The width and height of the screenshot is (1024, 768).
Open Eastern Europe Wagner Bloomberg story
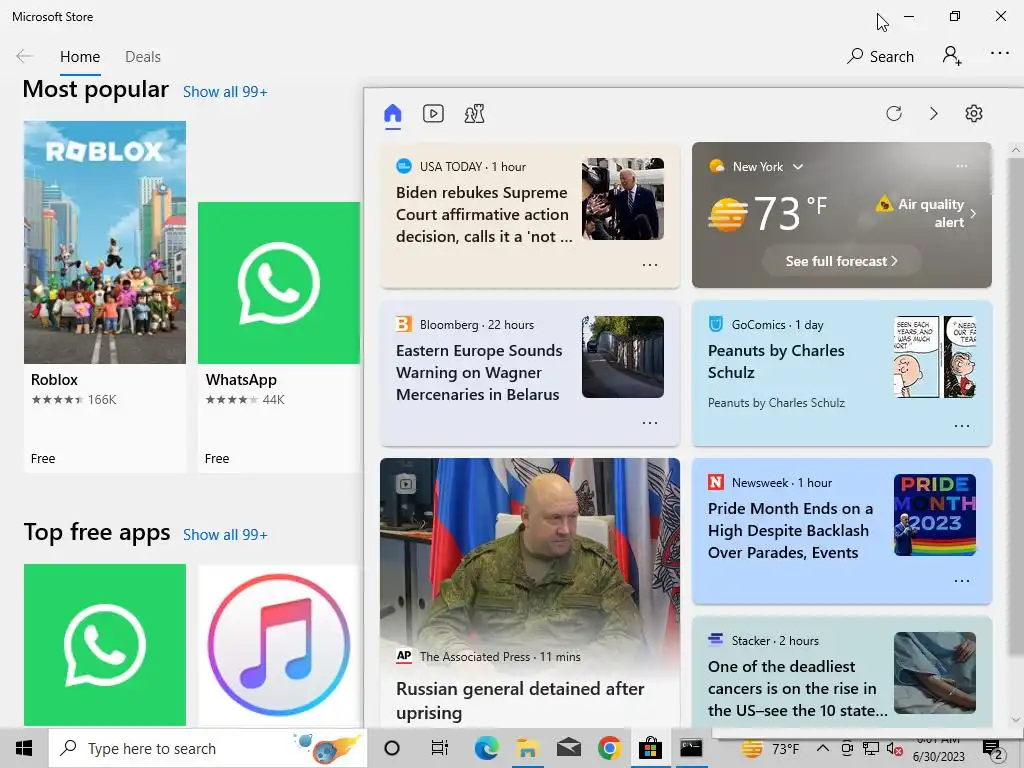pyautogui.click(x=479, y=372)
